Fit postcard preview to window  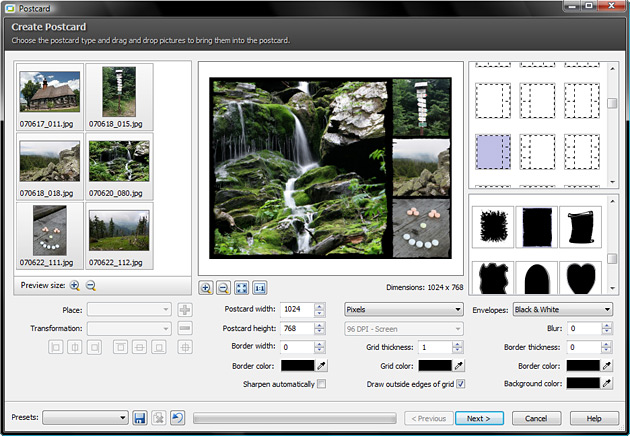(x=242, y=288)
